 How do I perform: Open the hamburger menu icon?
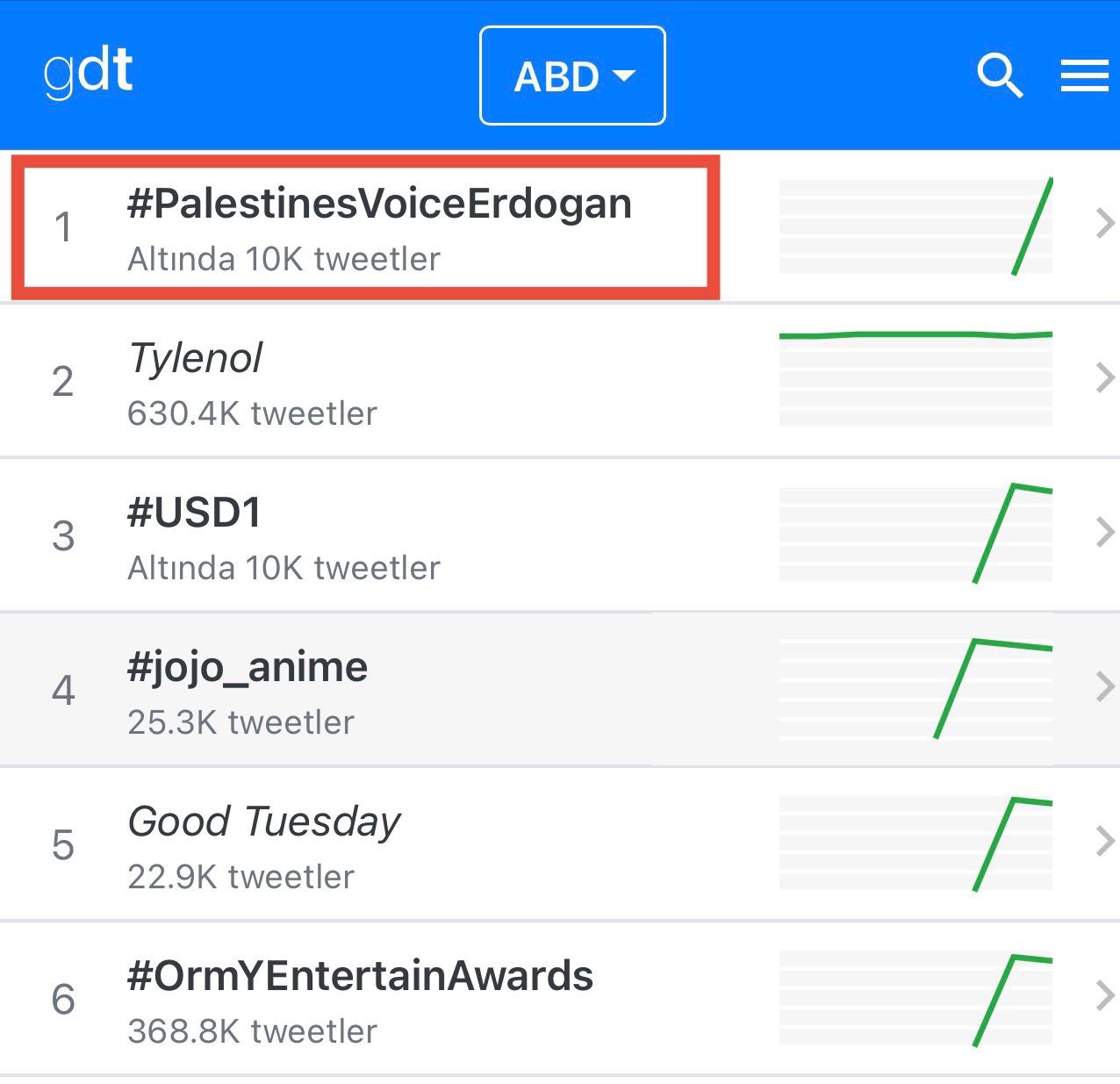pyautogui.click(x=1084, y=75)
